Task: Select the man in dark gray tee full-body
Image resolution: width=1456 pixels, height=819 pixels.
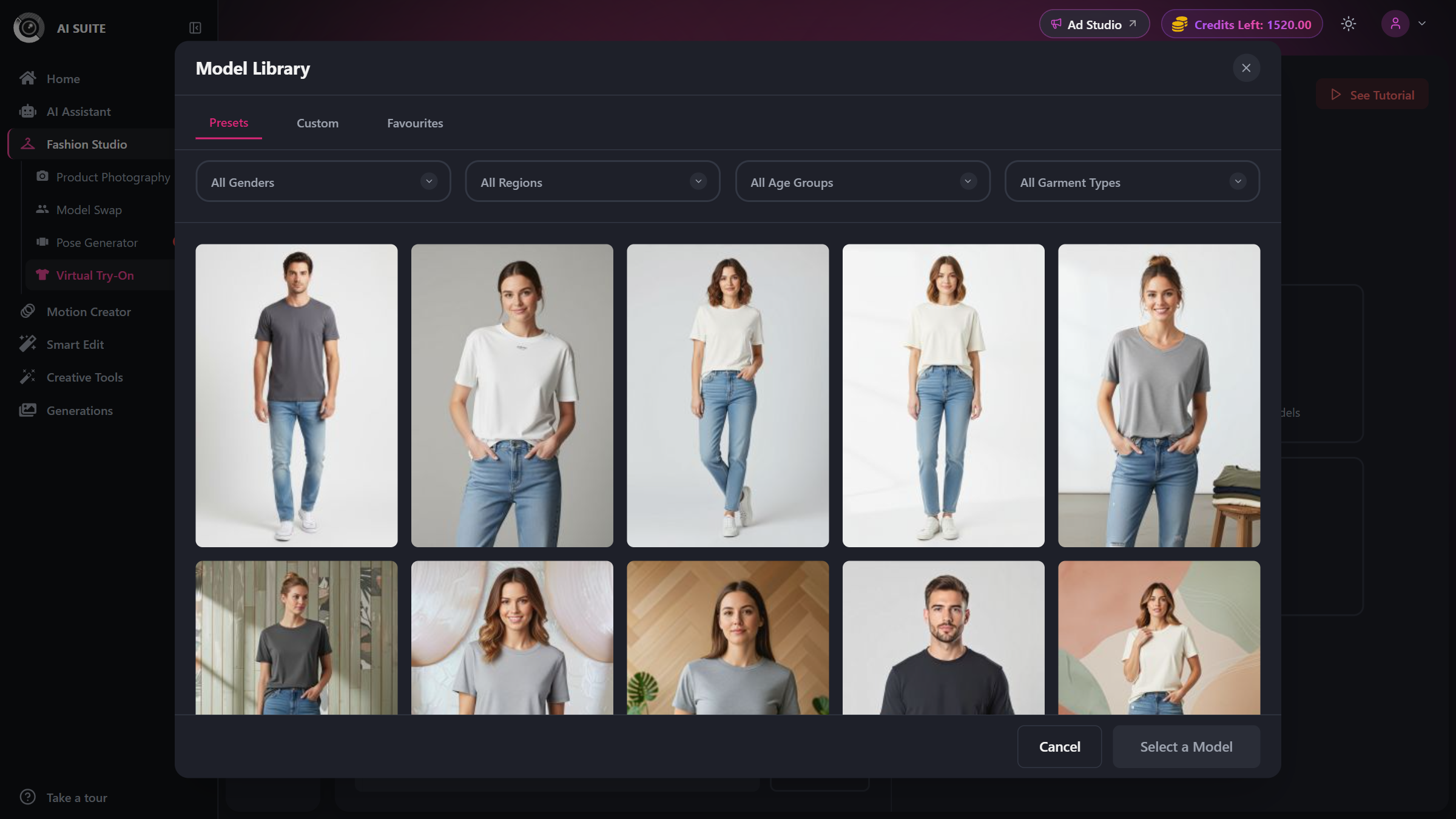Action: pos(297,396)
